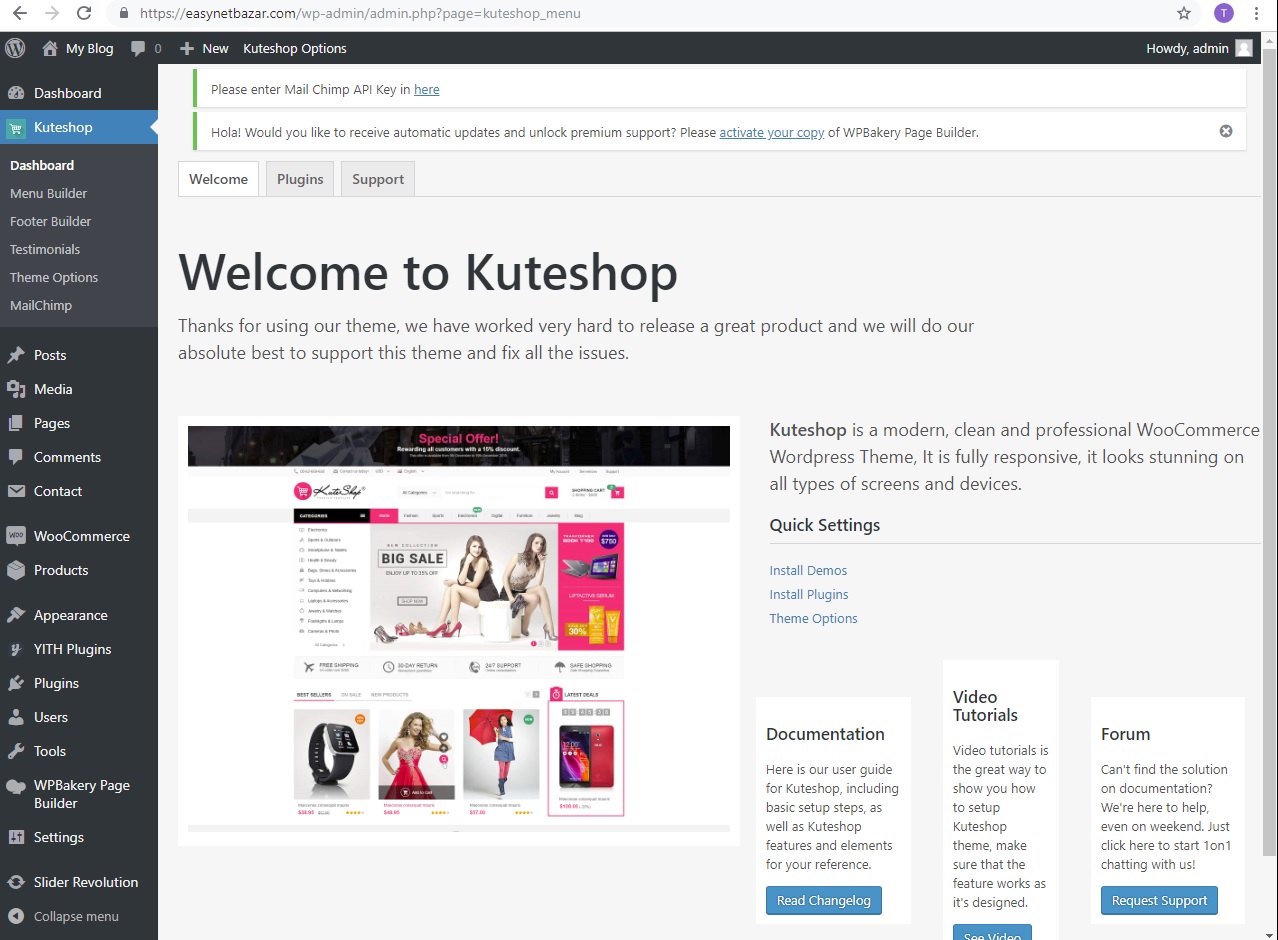The image size is (1278, 940).
Task: Switch to the Plugins tab
Action: 300,179
